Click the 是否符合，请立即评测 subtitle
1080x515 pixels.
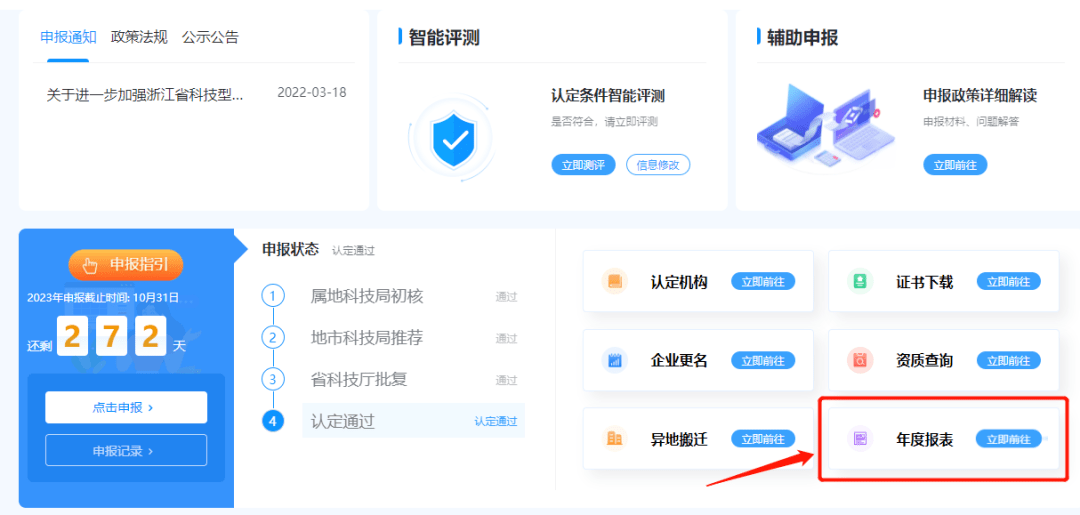605,122
